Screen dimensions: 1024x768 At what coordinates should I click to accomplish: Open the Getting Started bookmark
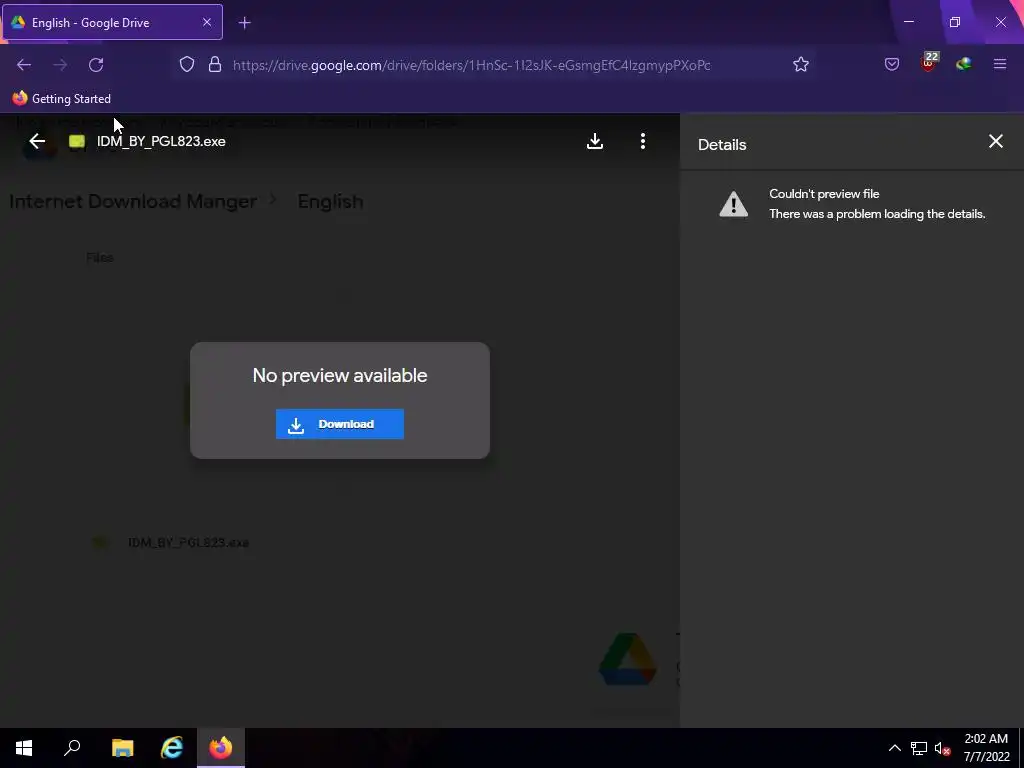coord(61,99)
